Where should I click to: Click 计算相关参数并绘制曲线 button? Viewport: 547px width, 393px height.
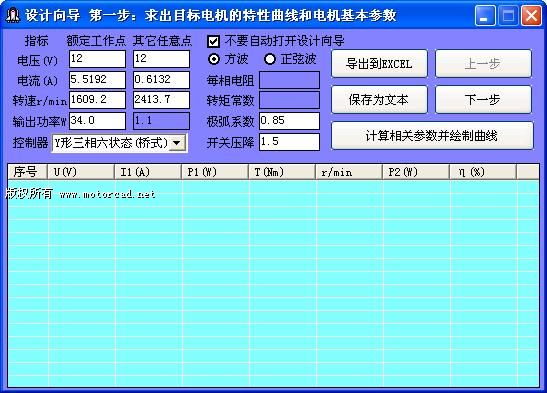pos(432,135)
